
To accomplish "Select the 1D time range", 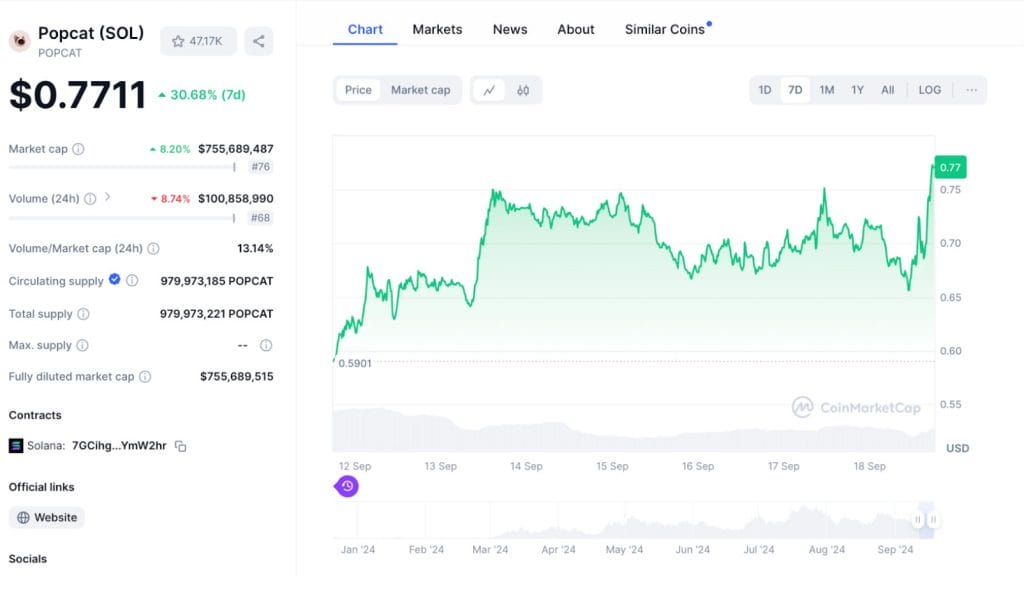I will tap(765, 90).
